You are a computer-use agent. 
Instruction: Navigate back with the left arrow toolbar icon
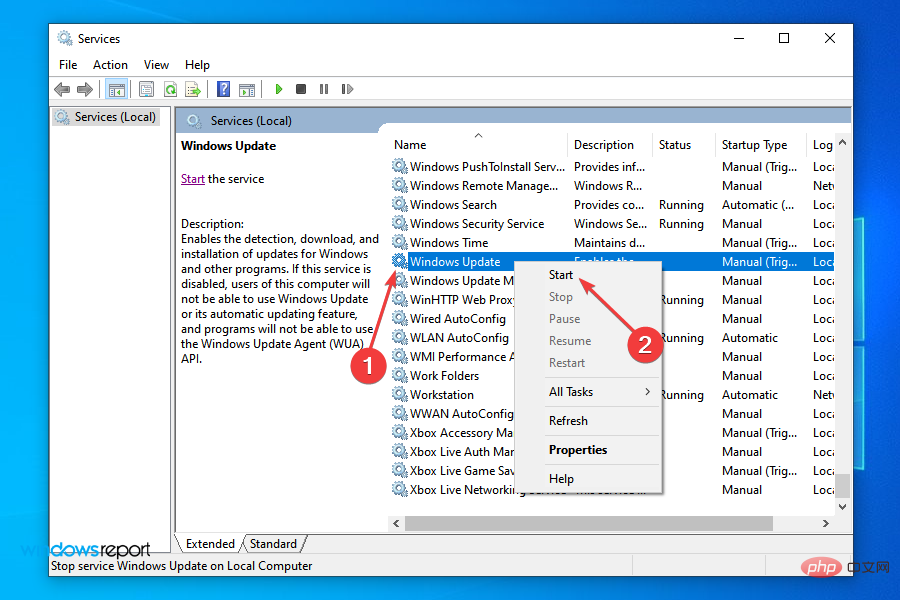pyautogui.click(x=62, y=89)
